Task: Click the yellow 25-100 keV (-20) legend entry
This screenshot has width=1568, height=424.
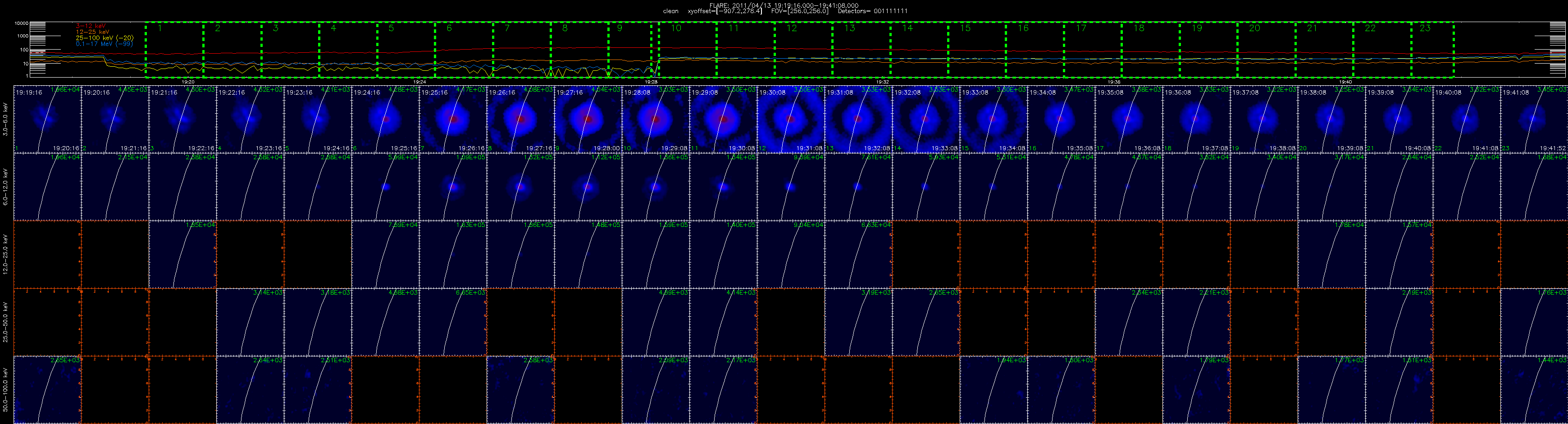Action: pos(105,38)
